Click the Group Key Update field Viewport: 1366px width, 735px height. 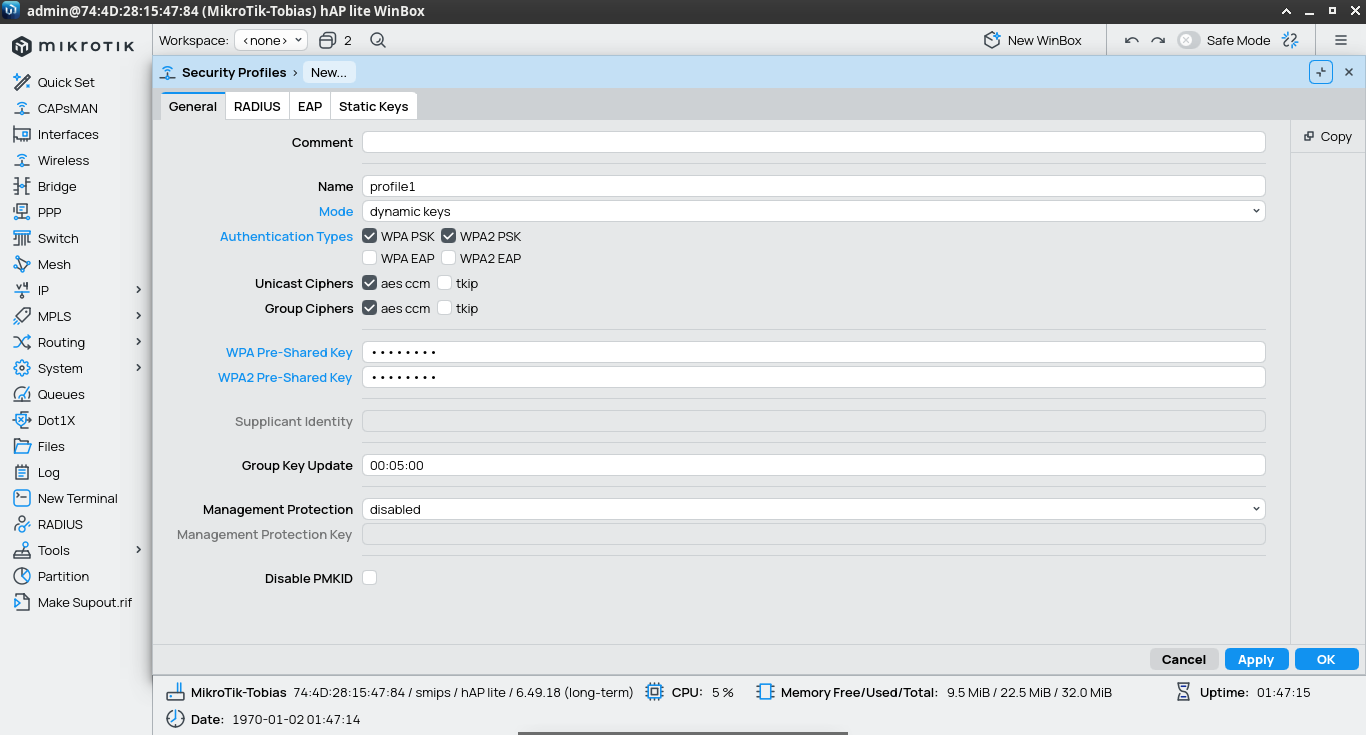[813, 466]
